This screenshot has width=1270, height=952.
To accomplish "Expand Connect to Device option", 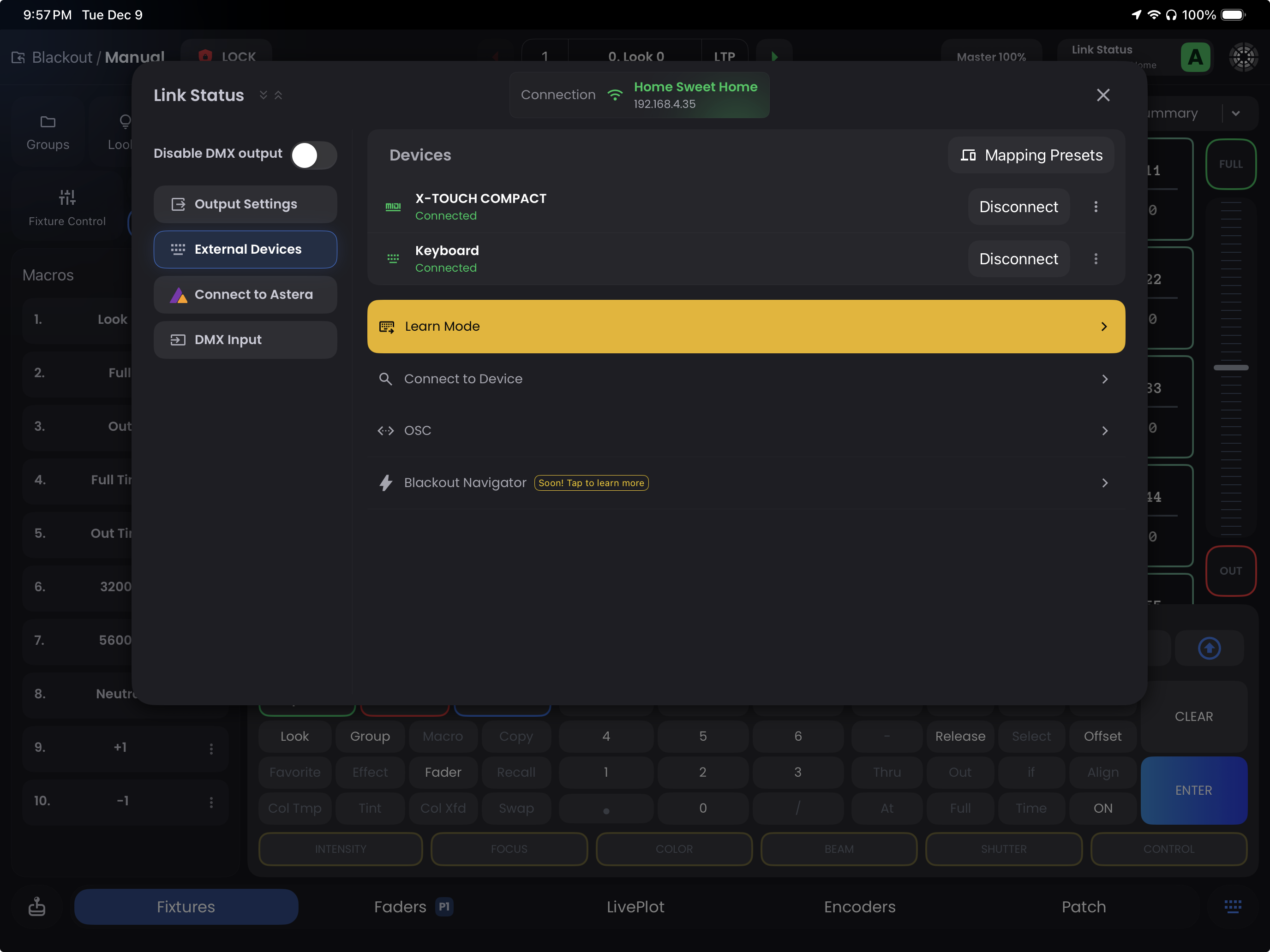I will [745, 379].
